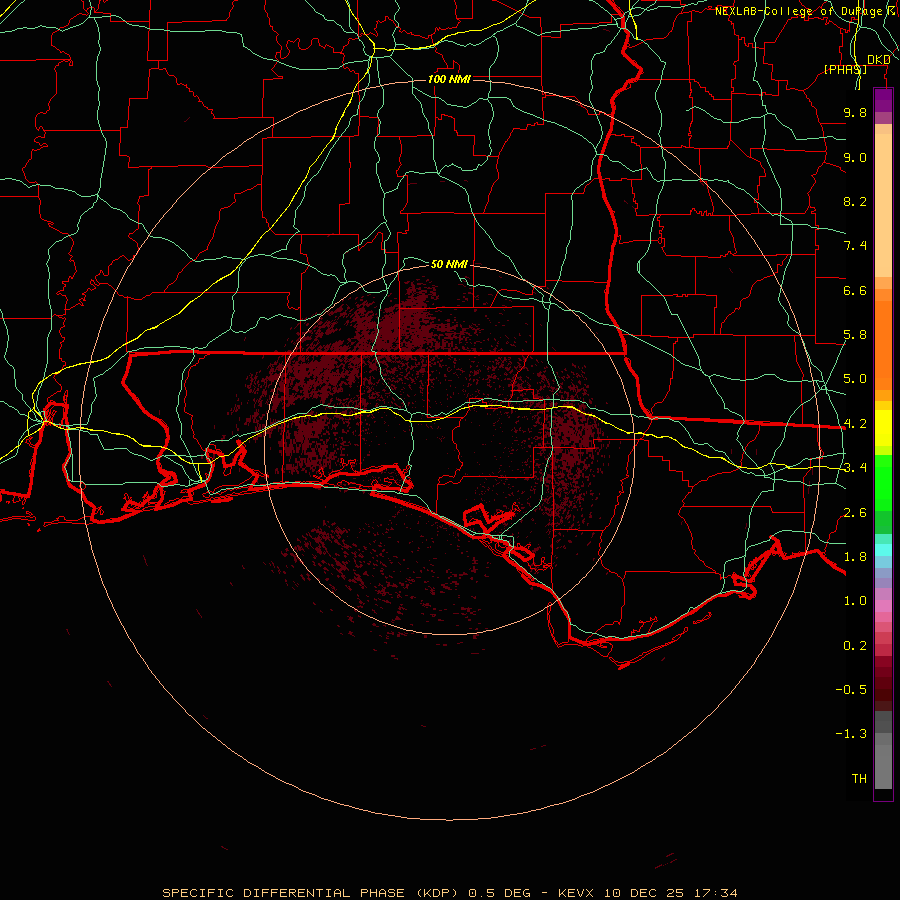900x900 pixels.
Task: Click the "TH" threshold label on the scale
Action: [859, 779]
